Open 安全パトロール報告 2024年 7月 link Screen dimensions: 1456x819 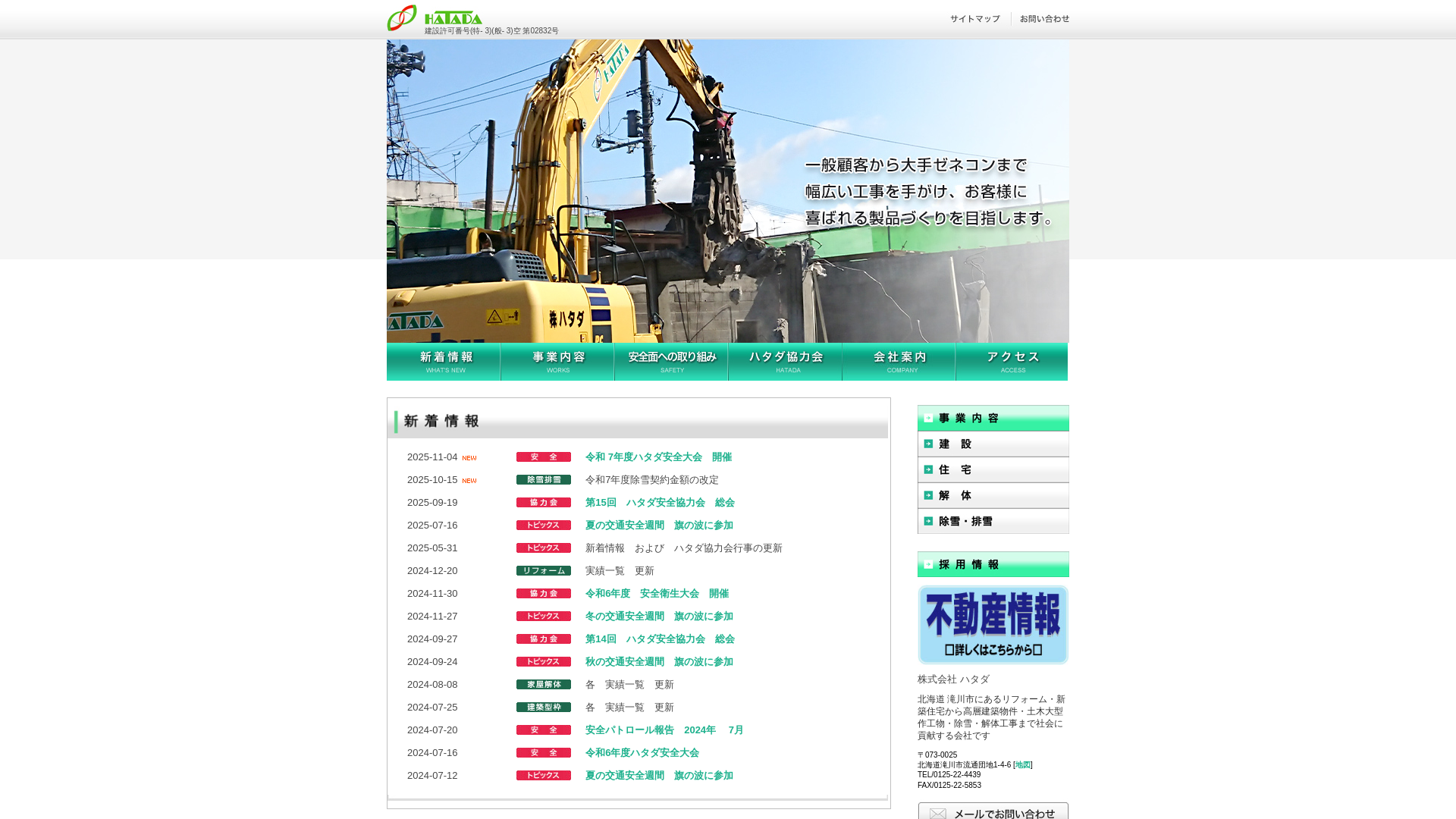664,730
